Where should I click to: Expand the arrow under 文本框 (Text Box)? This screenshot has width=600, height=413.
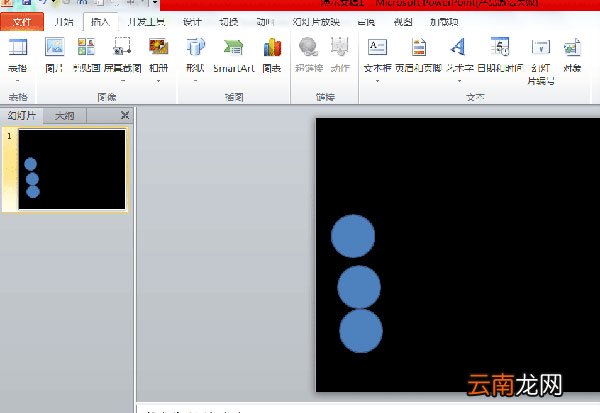point(377,81)
